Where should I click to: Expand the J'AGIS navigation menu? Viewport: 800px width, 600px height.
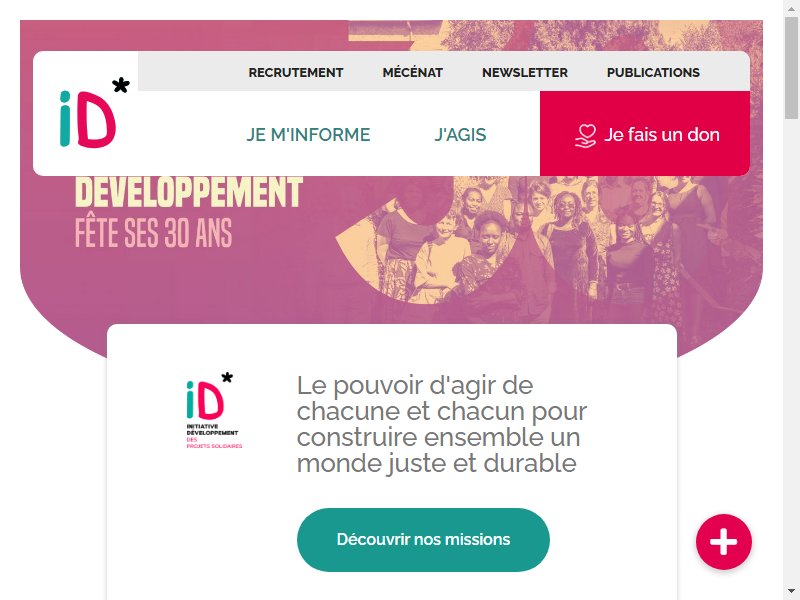pos(460,135)
